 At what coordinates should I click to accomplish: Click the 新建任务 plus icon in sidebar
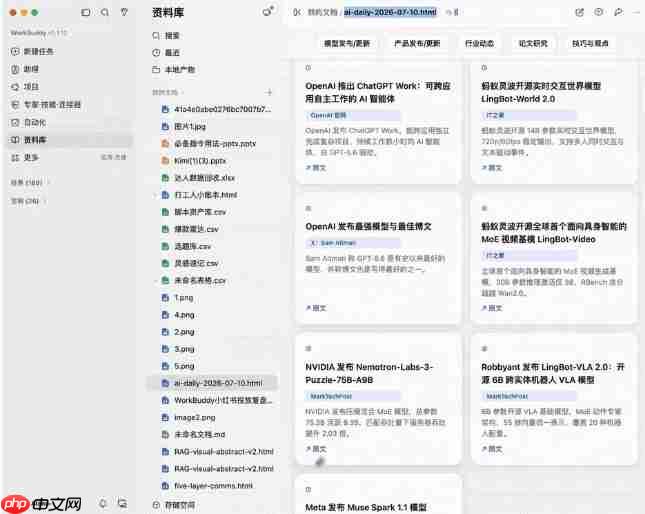pyautogui.click(x=15, y=51)
